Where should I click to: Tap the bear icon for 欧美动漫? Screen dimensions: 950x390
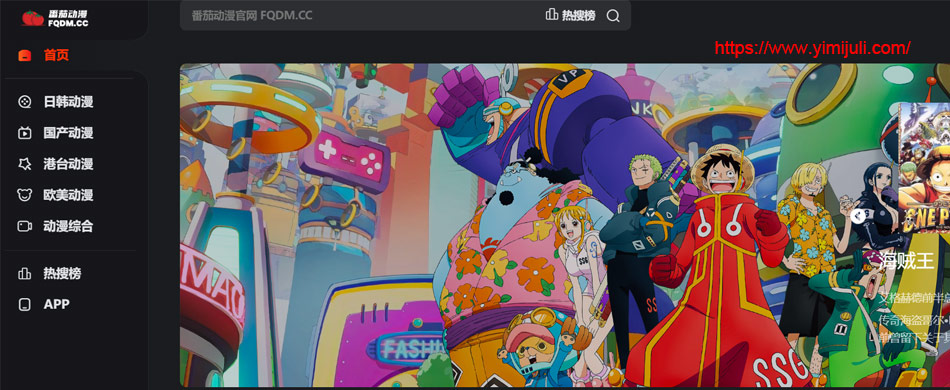click(25, 195)
